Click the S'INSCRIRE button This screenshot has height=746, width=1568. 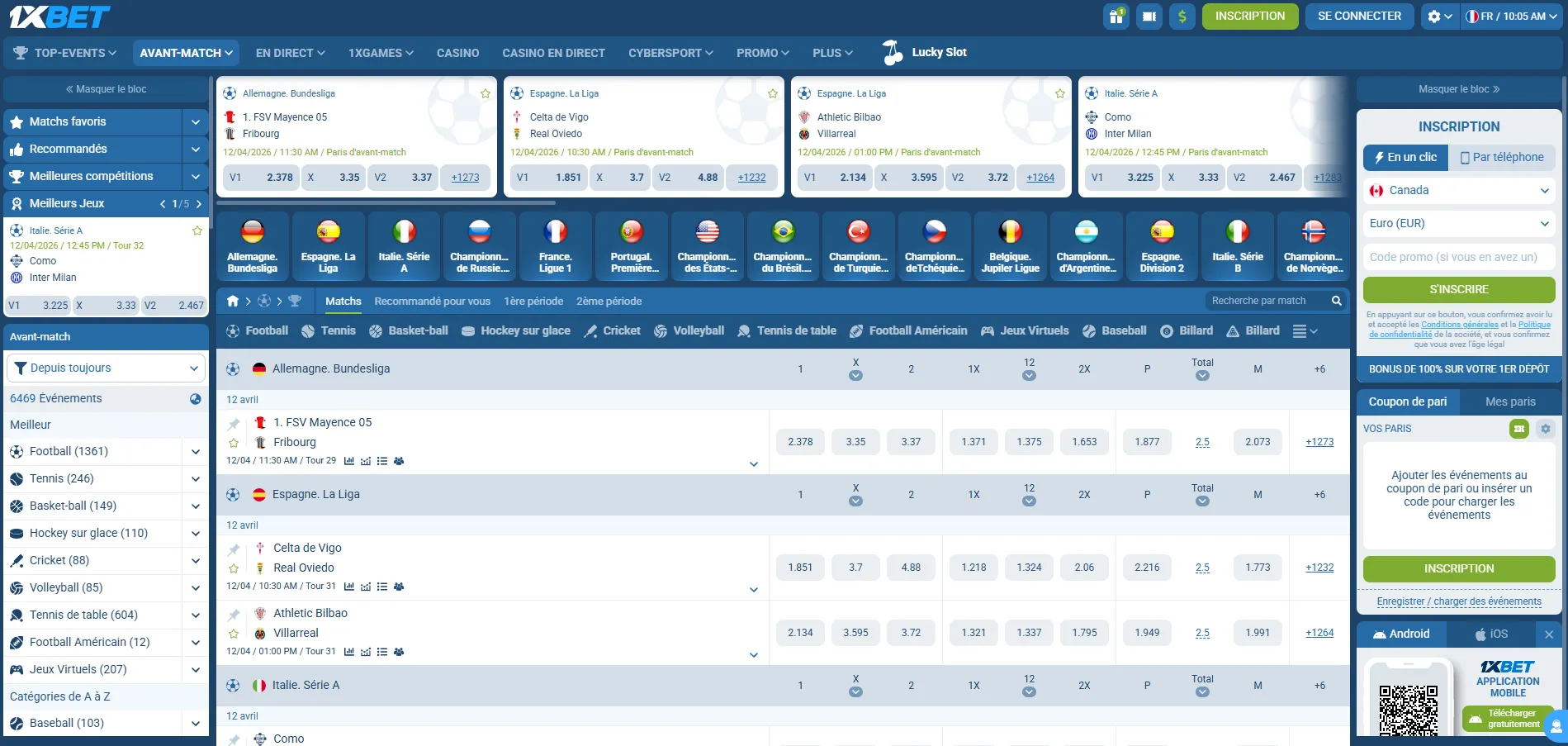coord(1459,289)
